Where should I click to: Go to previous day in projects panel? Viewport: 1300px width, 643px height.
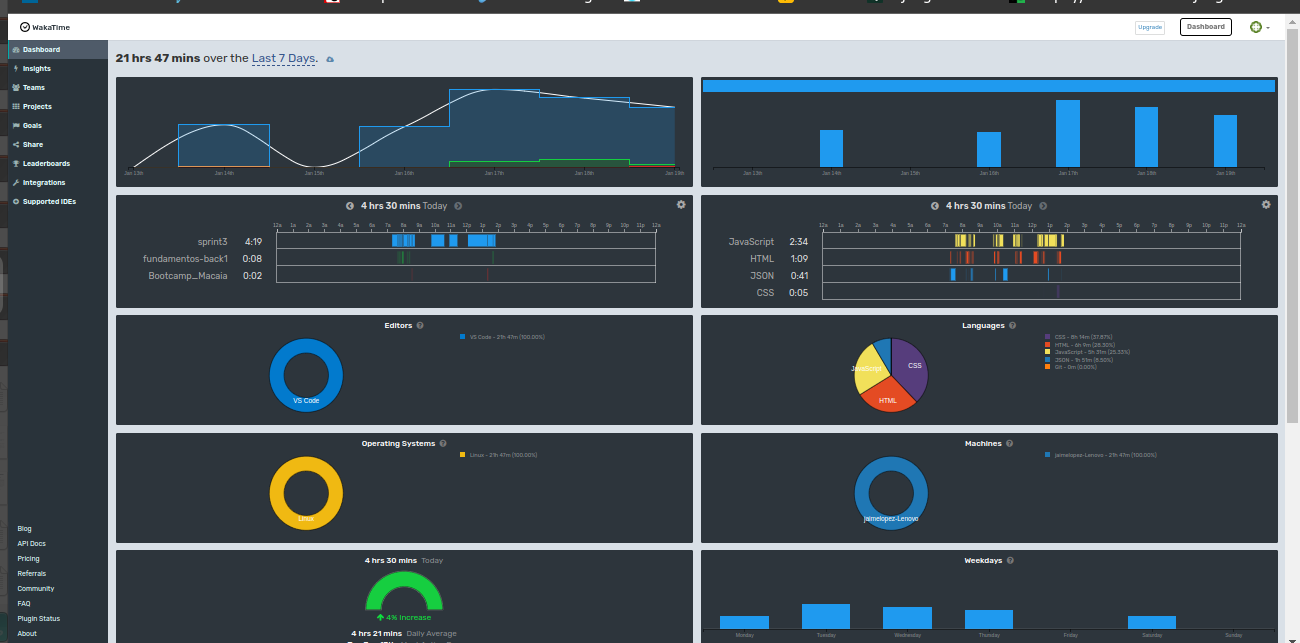(350, 205)
